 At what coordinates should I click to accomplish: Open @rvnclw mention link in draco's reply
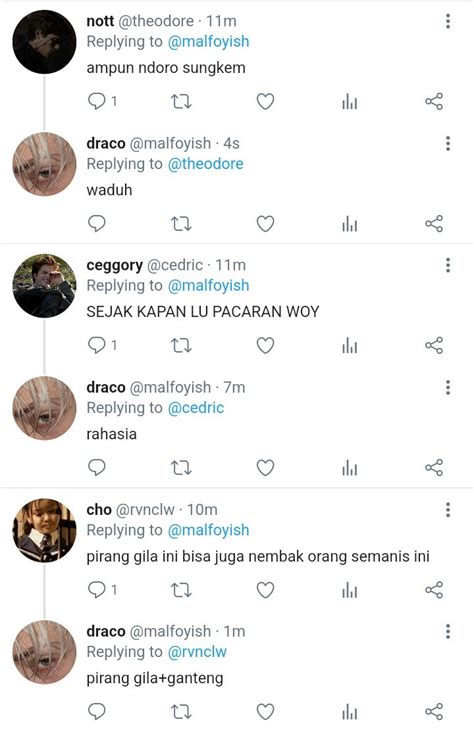pos(197,652)
